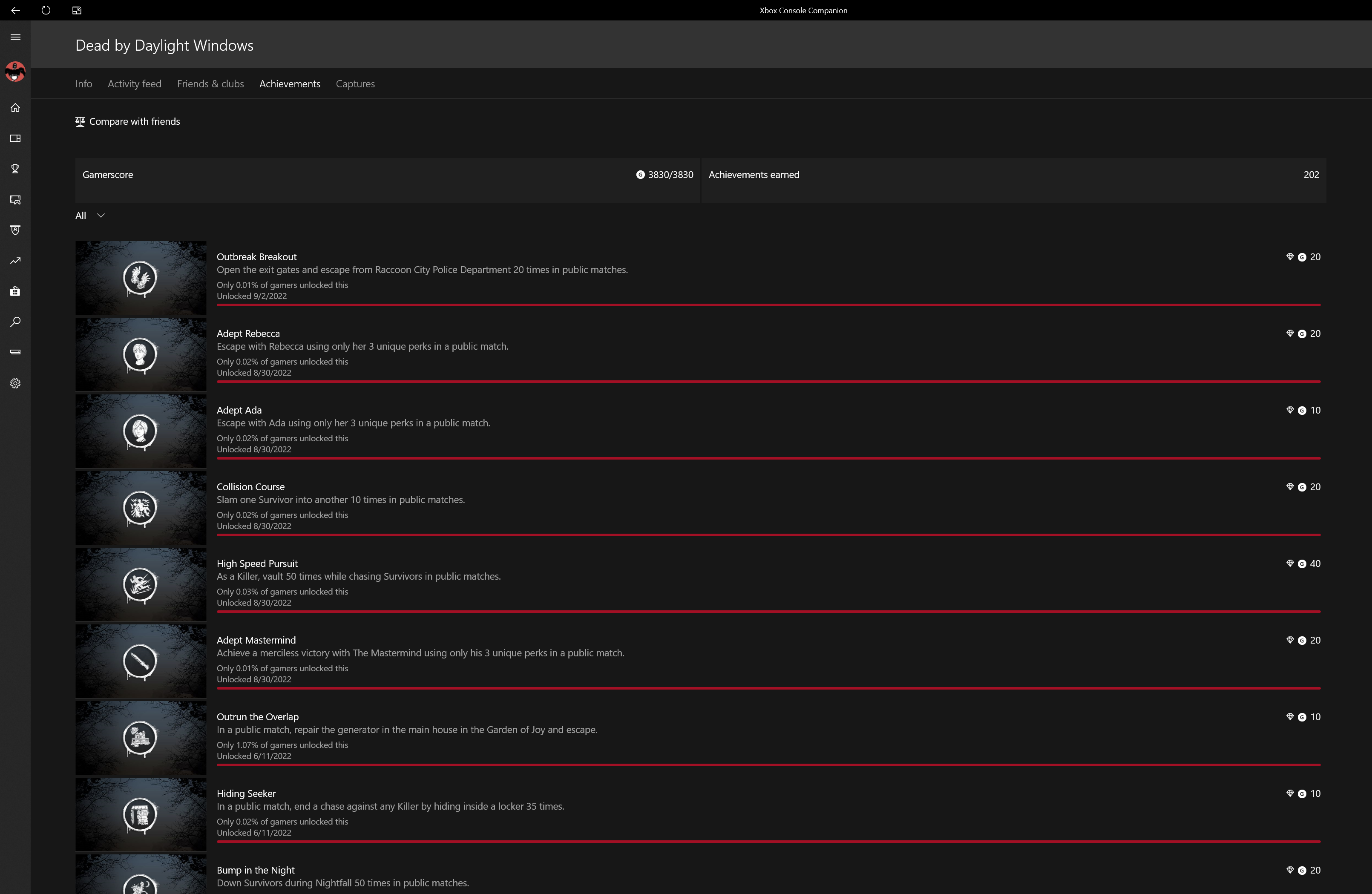The image size is (1372, 894).
Task: Click rare diamond icon on High Speed Pursuit
Action: (x=1290, y=563)
